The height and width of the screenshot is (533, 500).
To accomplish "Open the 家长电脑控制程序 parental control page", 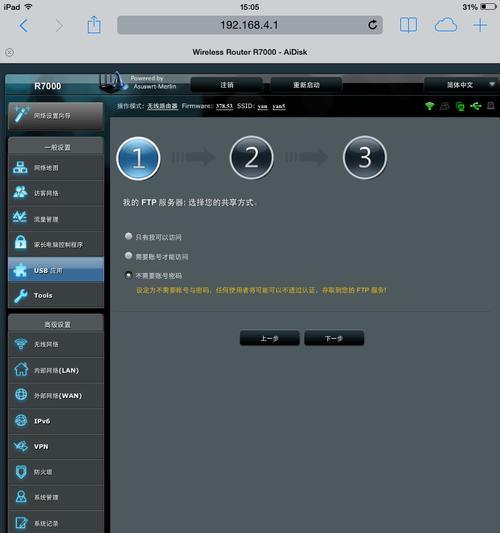I will [x=56, y=244].
